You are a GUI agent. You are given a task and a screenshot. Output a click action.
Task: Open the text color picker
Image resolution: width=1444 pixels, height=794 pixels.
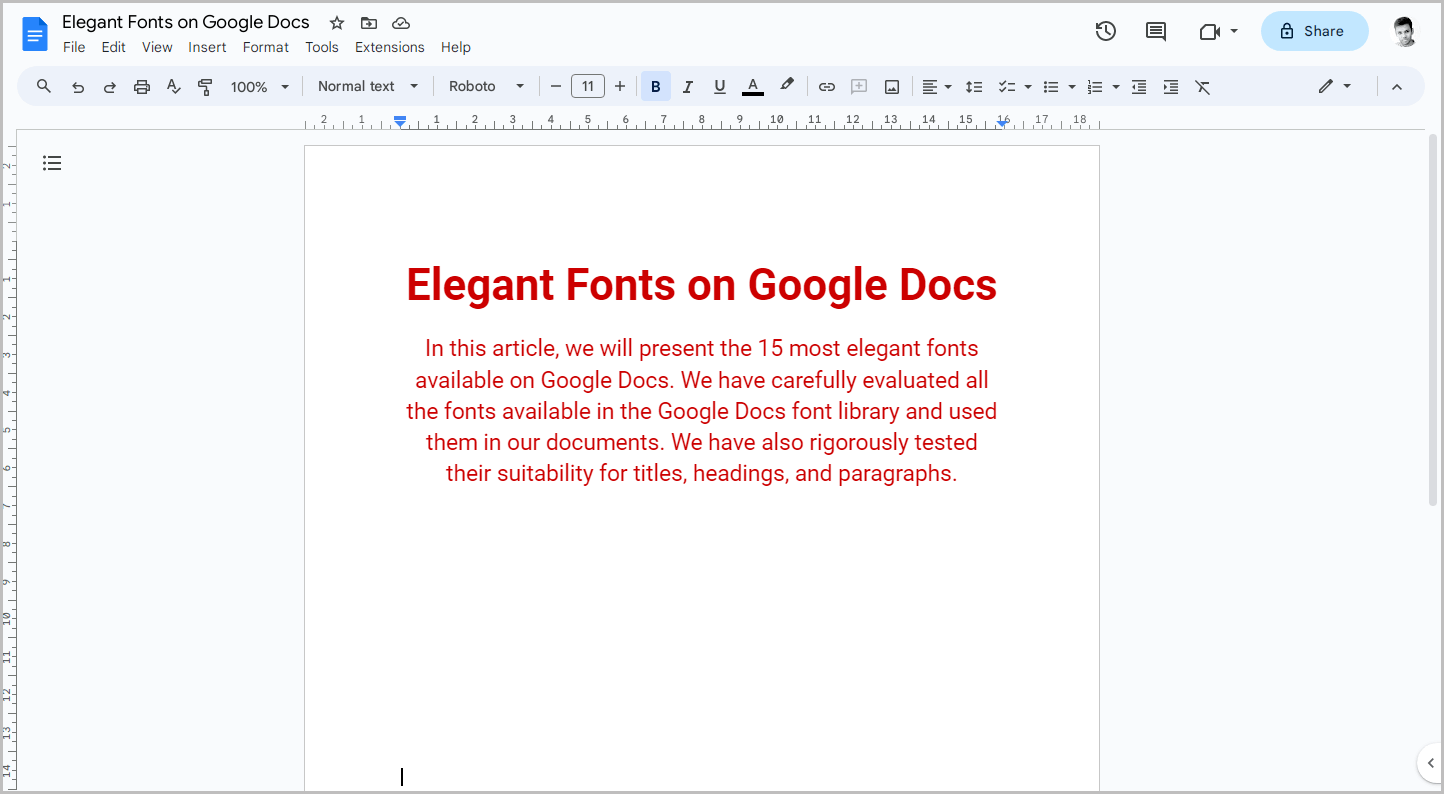click(753, 86)
